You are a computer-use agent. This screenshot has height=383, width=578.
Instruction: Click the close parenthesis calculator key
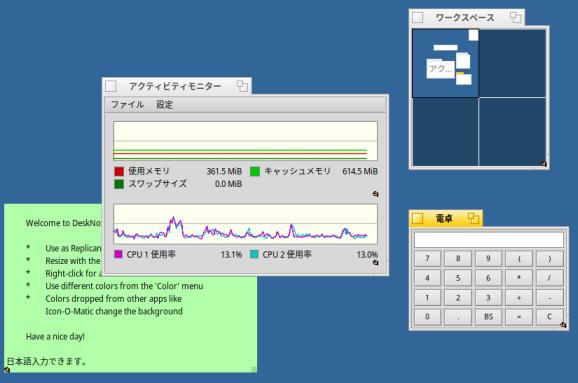coord(550,258)
